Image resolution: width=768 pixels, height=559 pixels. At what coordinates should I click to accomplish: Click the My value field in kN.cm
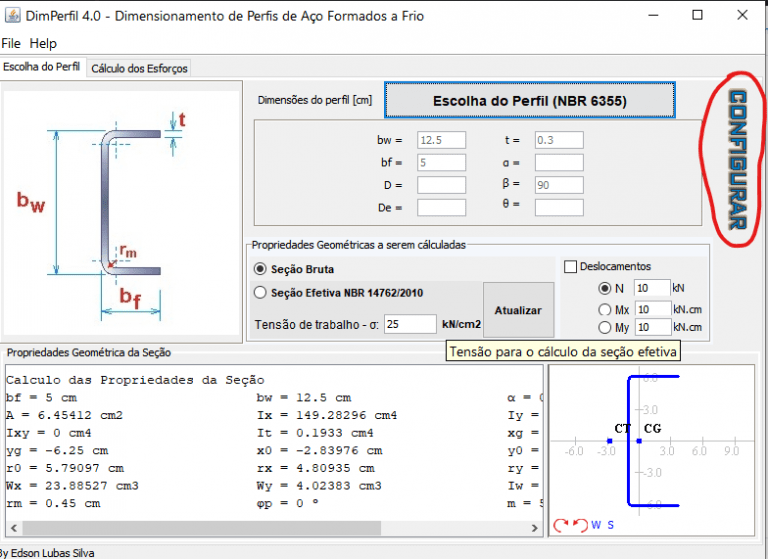coord(653,327)
